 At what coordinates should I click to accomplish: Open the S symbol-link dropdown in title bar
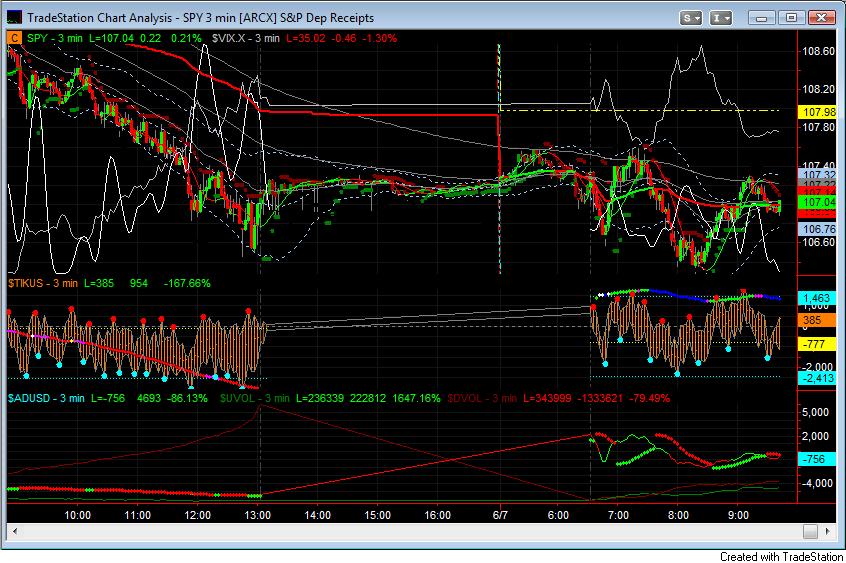pyautogui.click(x=690, y=18)
